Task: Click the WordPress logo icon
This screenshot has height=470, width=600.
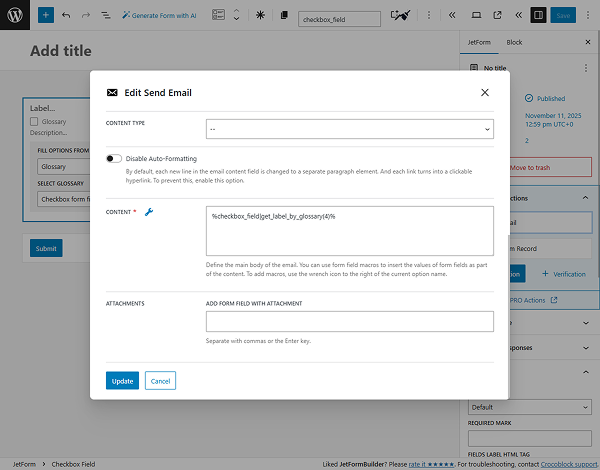Action: tap(15, 15)
